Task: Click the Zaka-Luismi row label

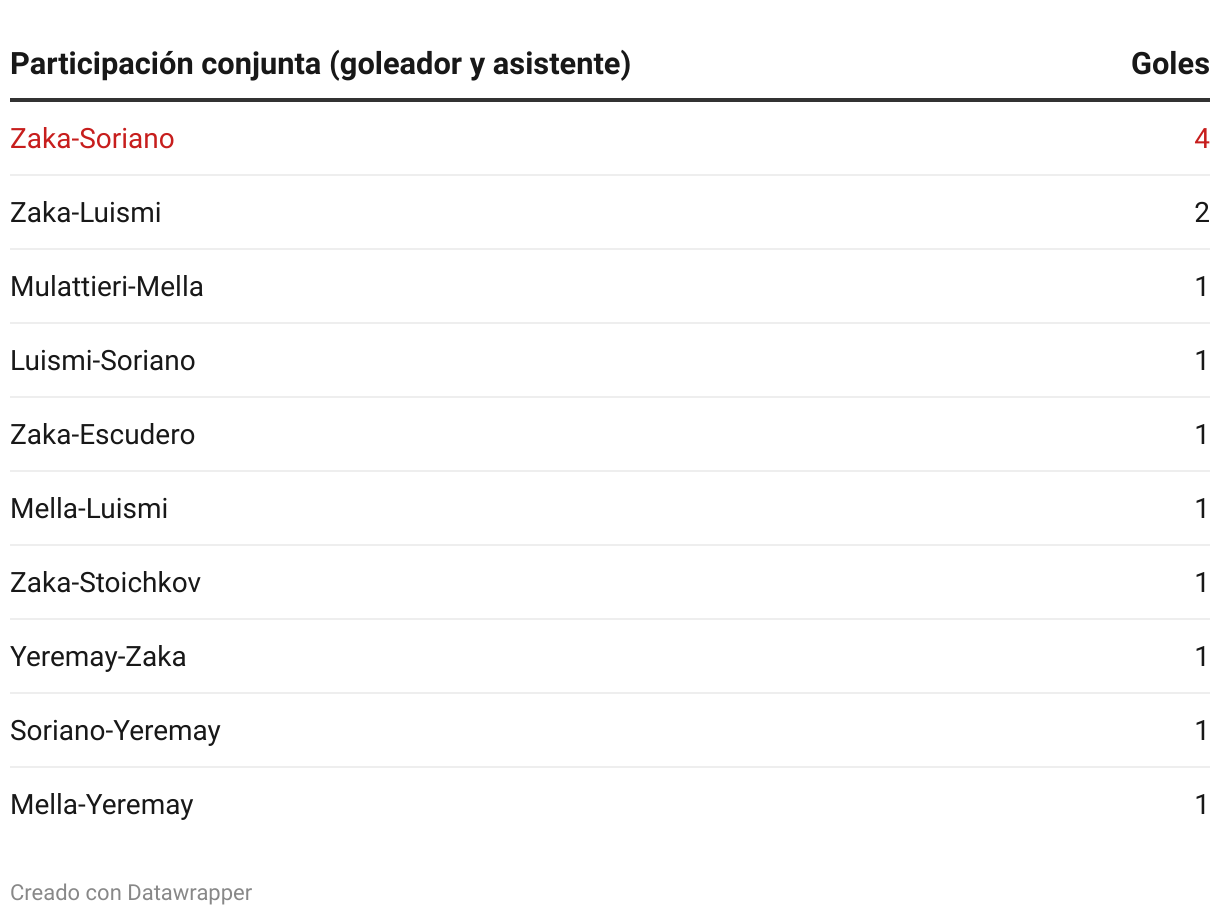Action: (86, 213)
